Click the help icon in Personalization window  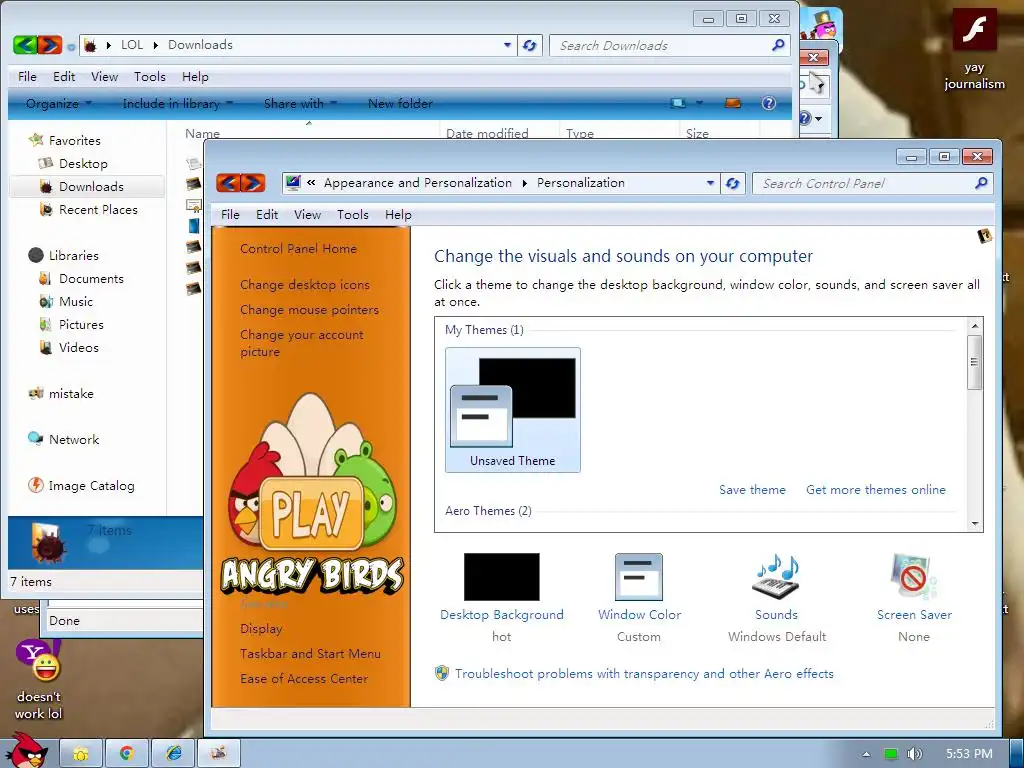984,236
